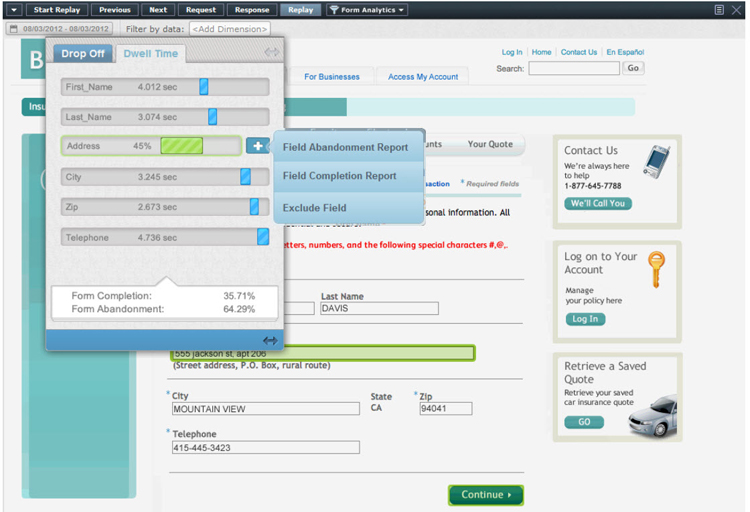The height and width of the screenshot is (512, 750).
Task: Click the plus icon beside Address field
Action: tap(257, 146)
